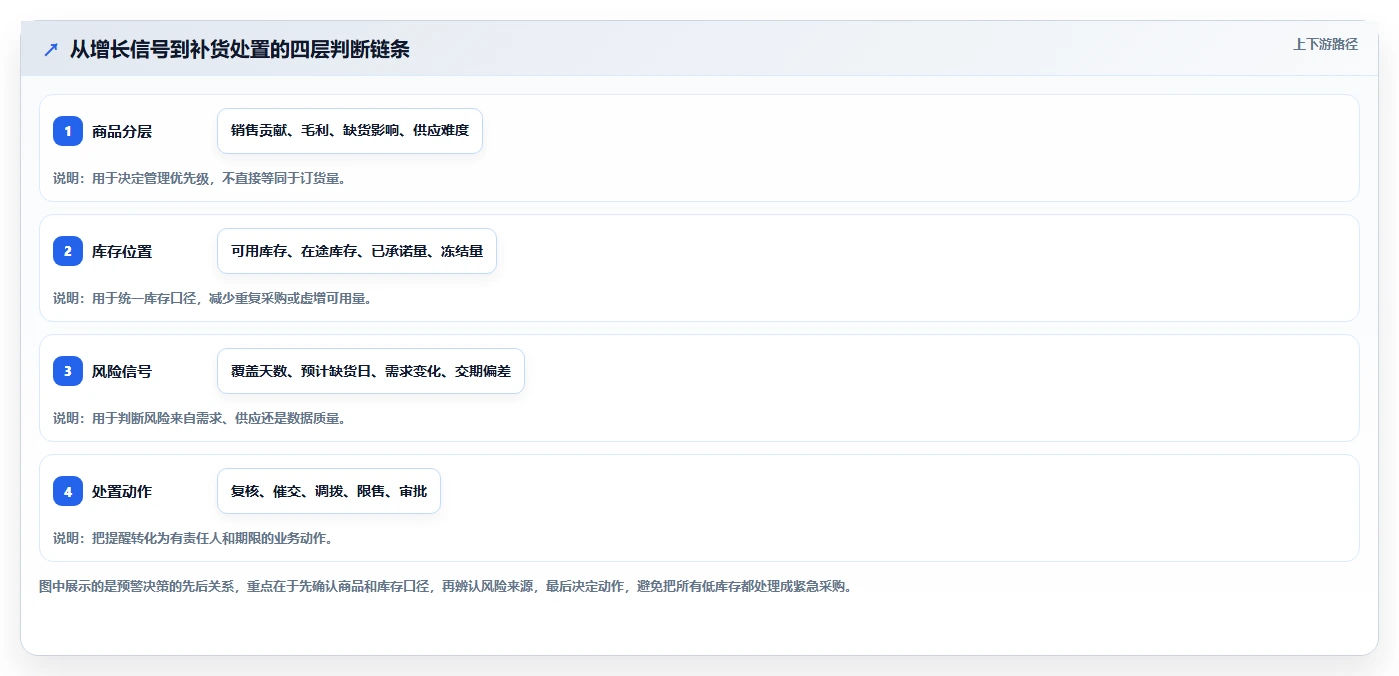Select step number 2 badge
The height and width of the screenshot is (676, 1399).
click(x=68, y=251)
